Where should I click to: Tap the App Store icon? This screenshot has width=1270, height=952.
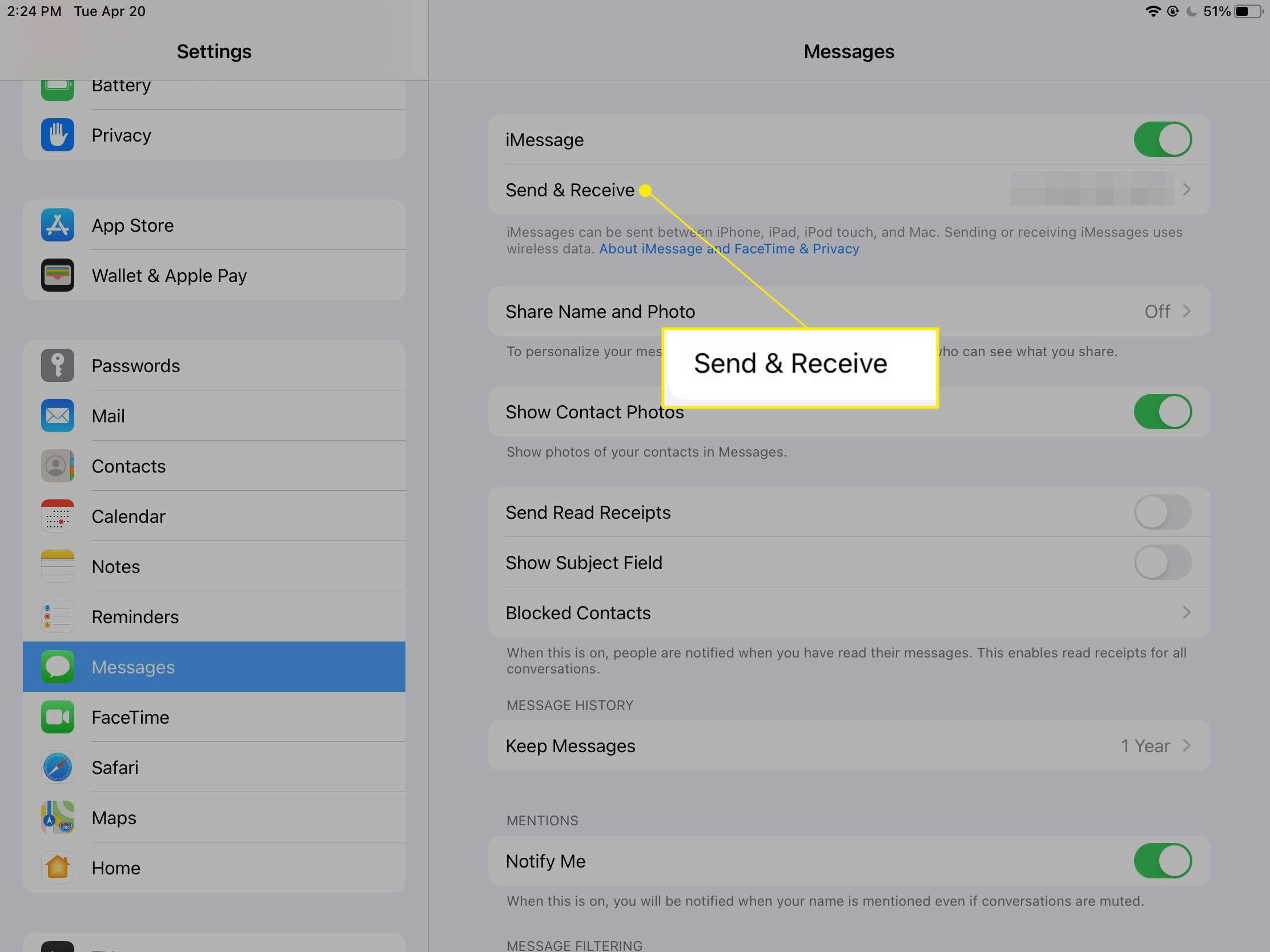click(x=58, y=225)
